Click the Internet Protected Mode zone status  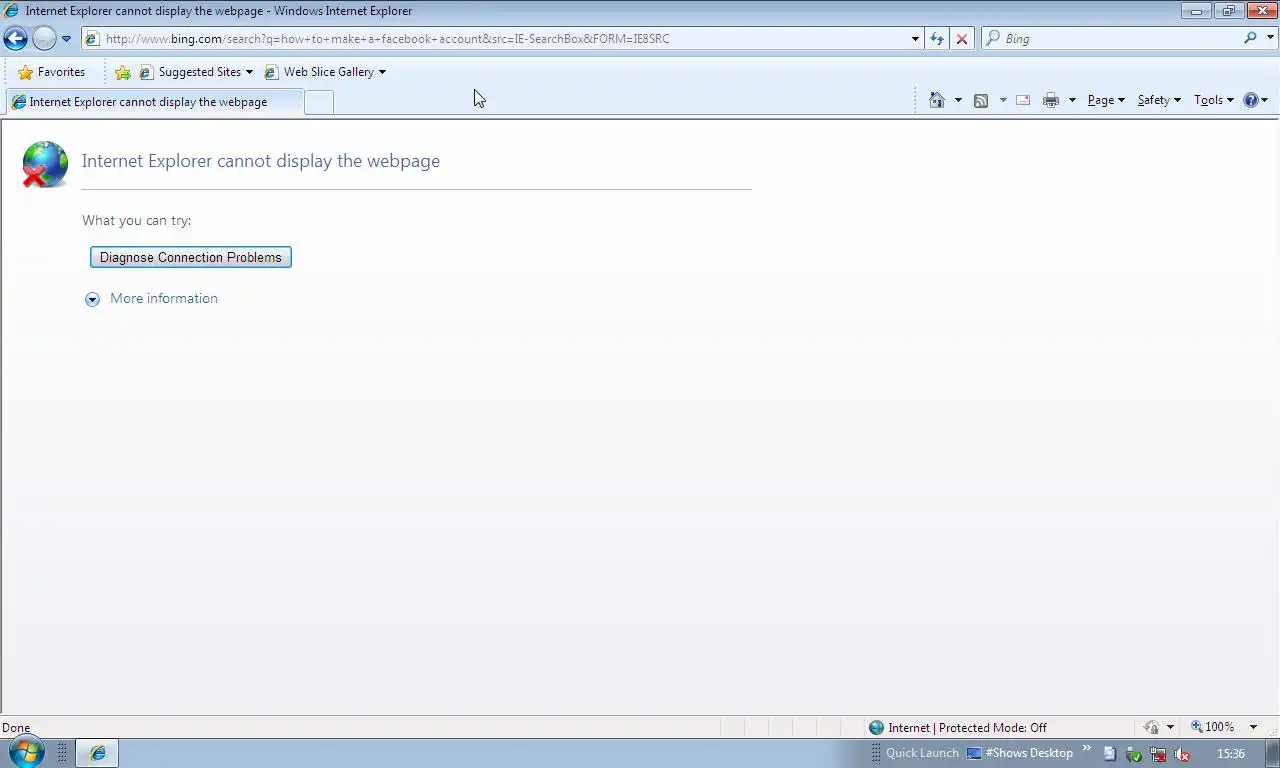958,728
